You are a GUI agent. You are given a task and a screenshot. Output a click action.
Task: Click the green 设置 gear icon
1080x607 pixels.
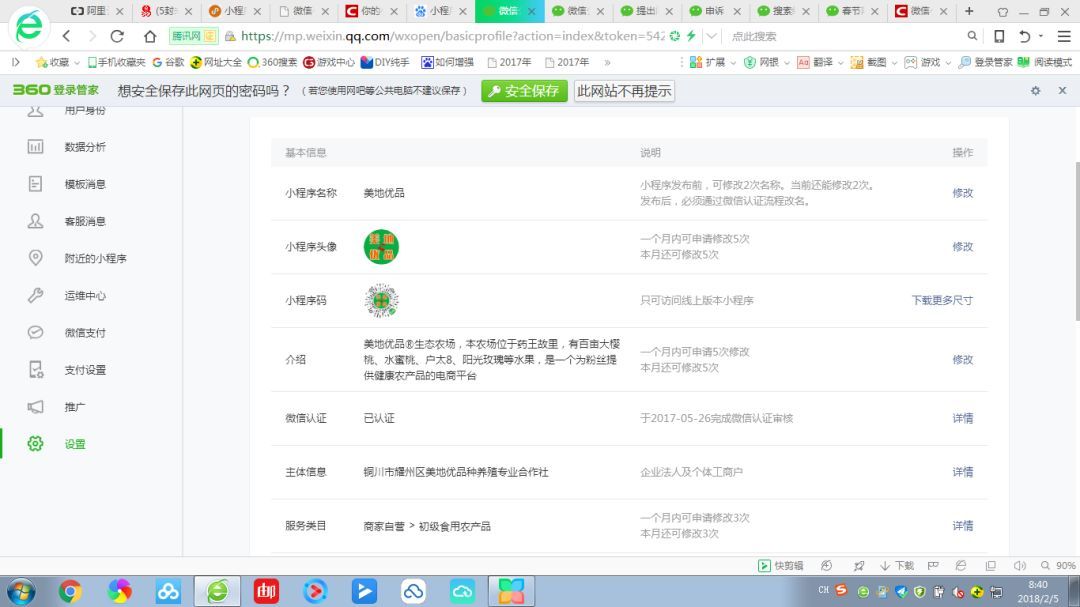coord(35,444)
